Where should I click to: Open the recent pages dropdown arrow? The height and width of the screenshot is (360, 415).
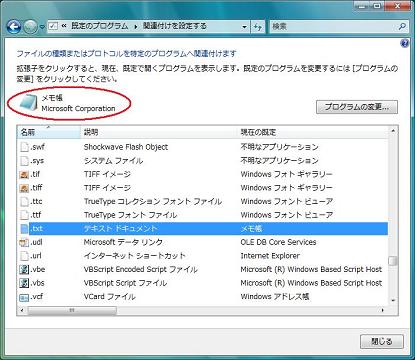point(42,27)
